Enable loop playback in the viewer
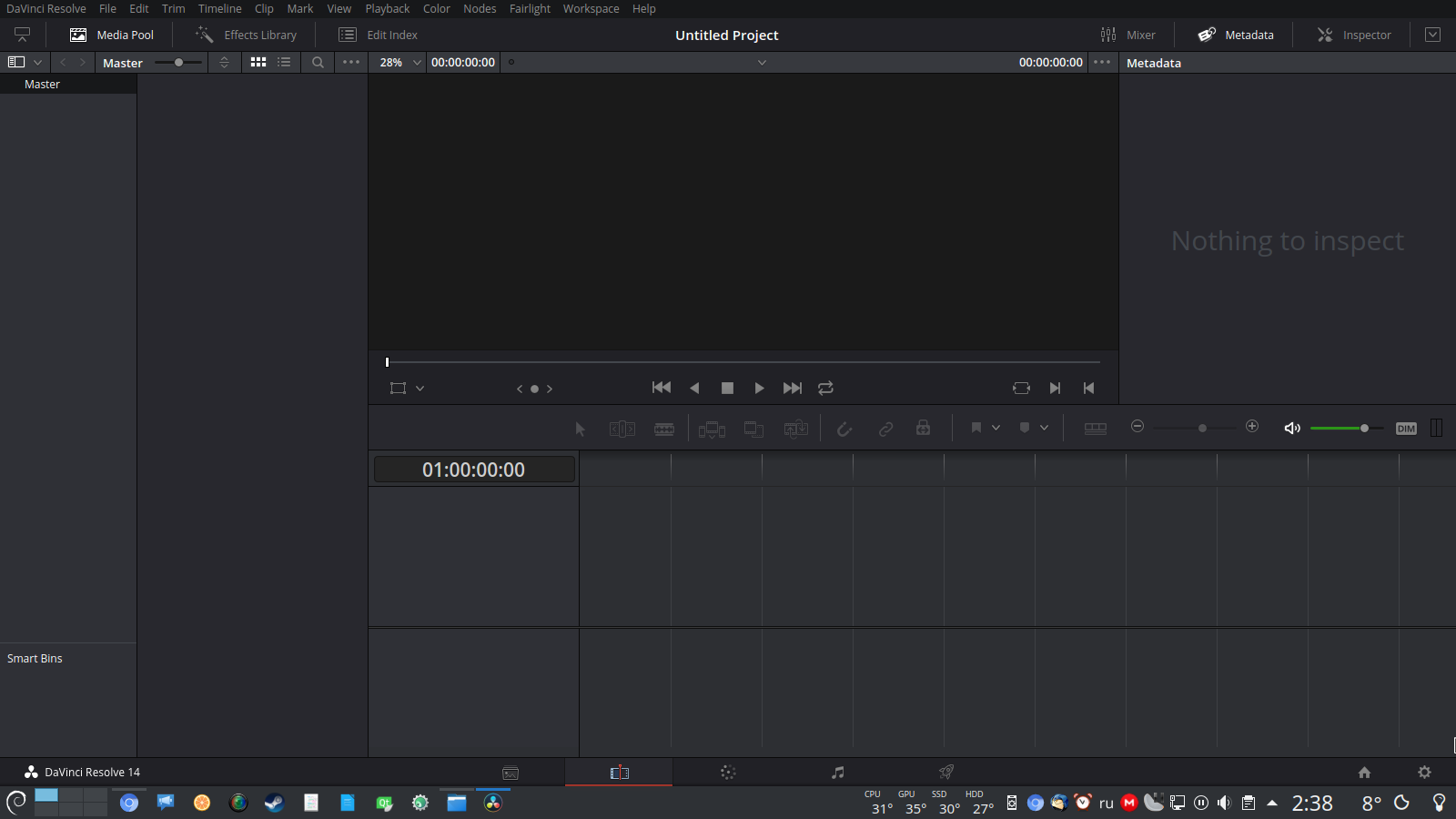Viewport: 1456px width, 819px height. [824, 388]
